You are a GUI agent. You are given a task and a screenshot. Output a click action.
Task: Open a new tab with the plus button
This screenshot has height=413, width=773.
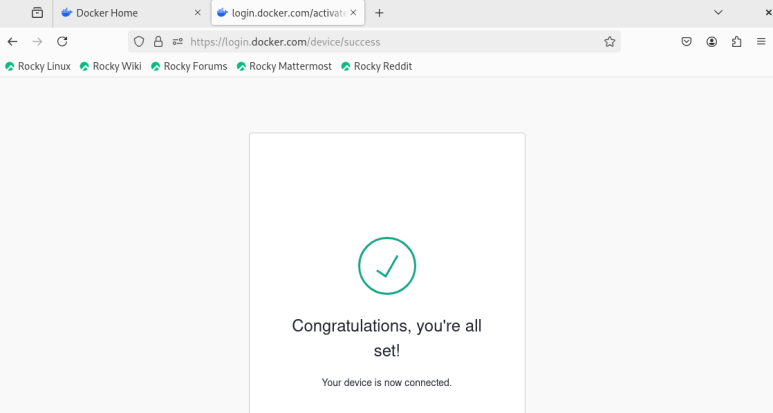[379, 13]
